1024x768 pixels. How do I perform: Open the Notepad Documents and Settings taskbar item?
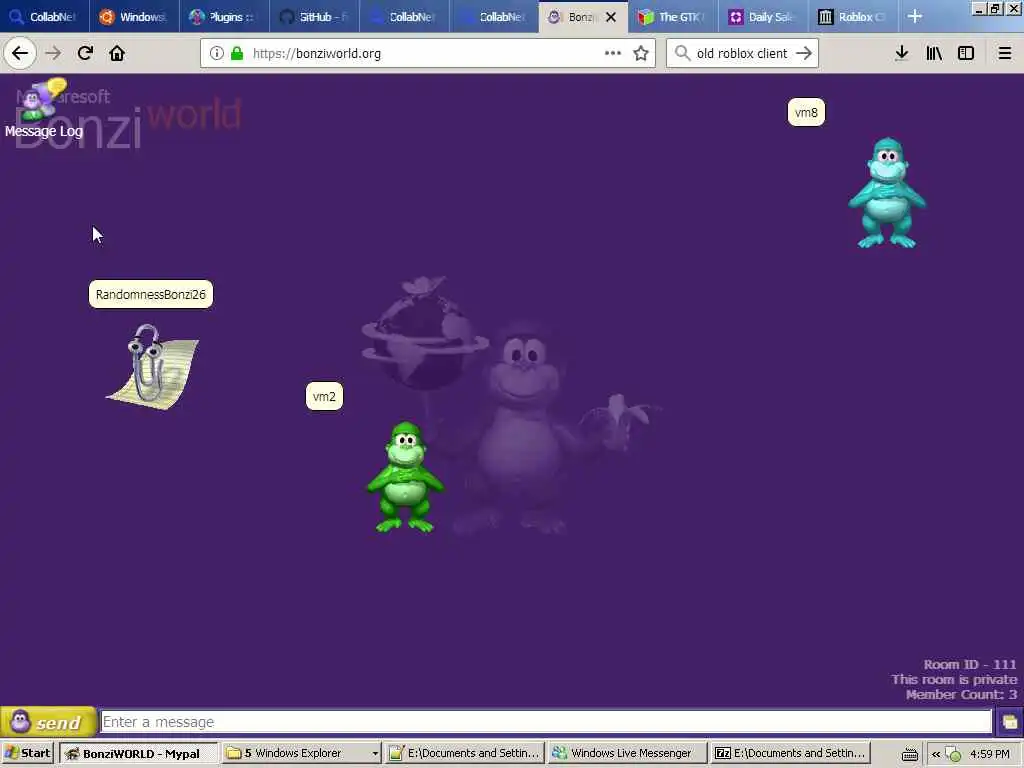click(x=464, y=753)
